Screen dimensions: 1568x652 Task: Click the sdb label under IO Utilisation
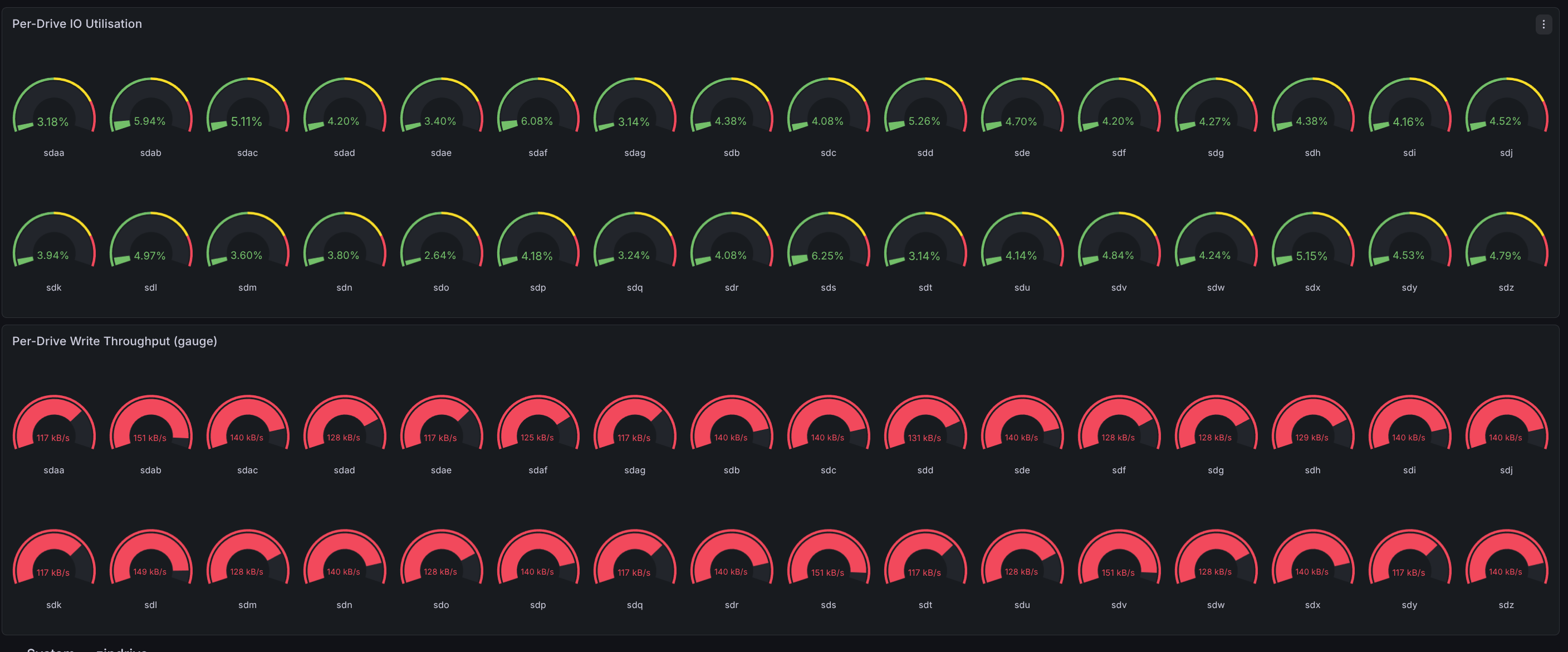732,153
